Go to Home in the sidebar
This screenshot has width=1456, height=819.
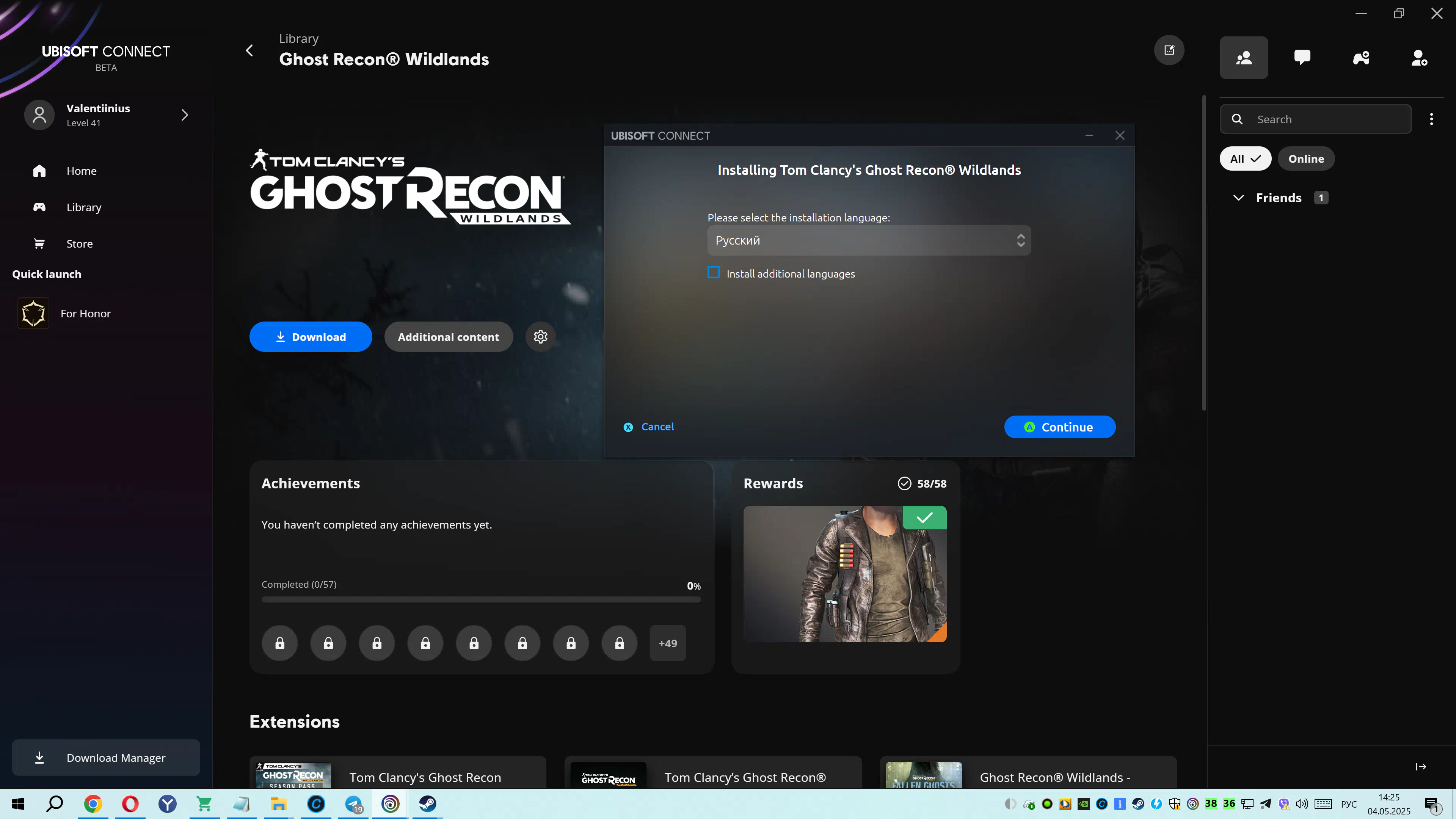point(82,171)
